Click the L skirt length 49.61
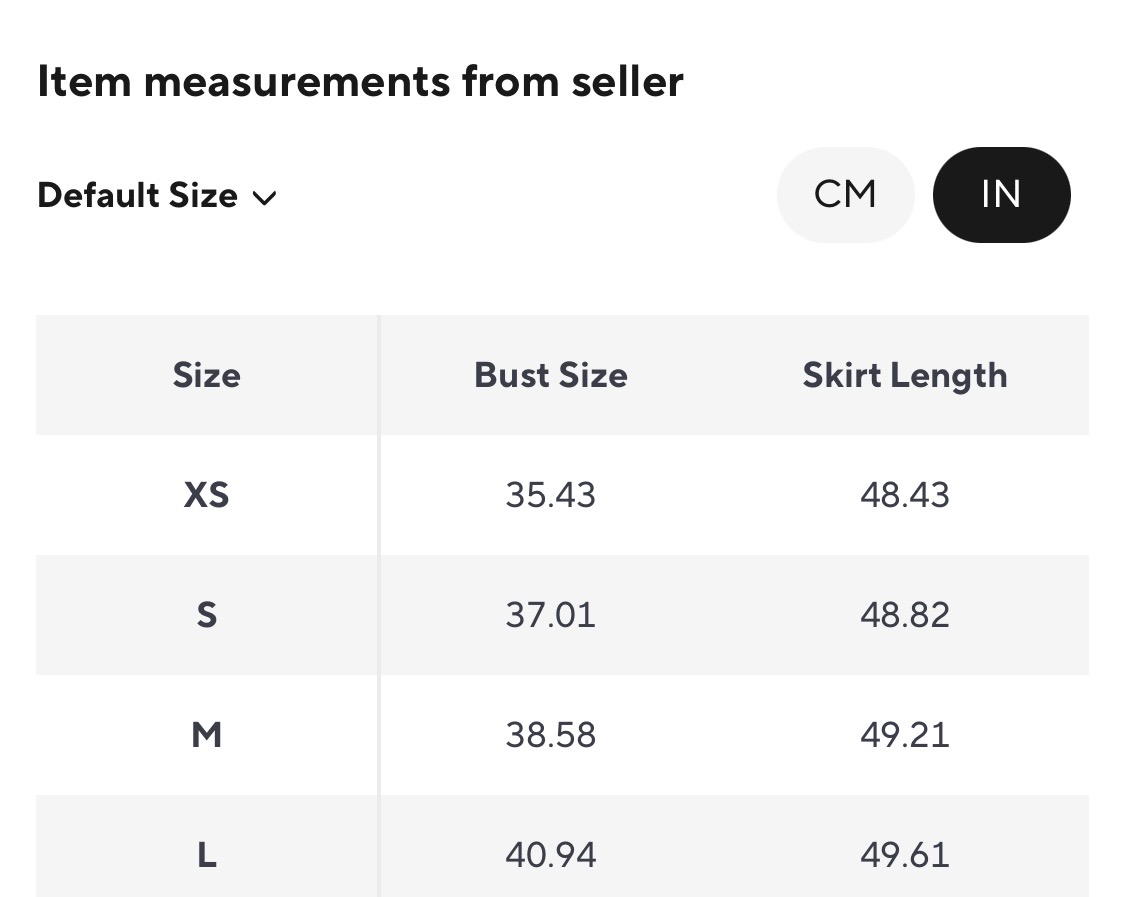 click(x=904, y=855)
